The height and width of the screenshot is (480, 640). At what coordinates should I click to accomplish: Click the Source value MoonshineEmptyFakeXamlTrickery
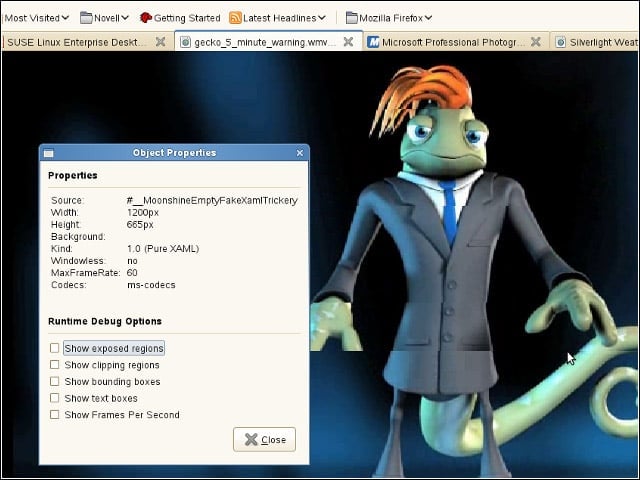click(212, 200)
